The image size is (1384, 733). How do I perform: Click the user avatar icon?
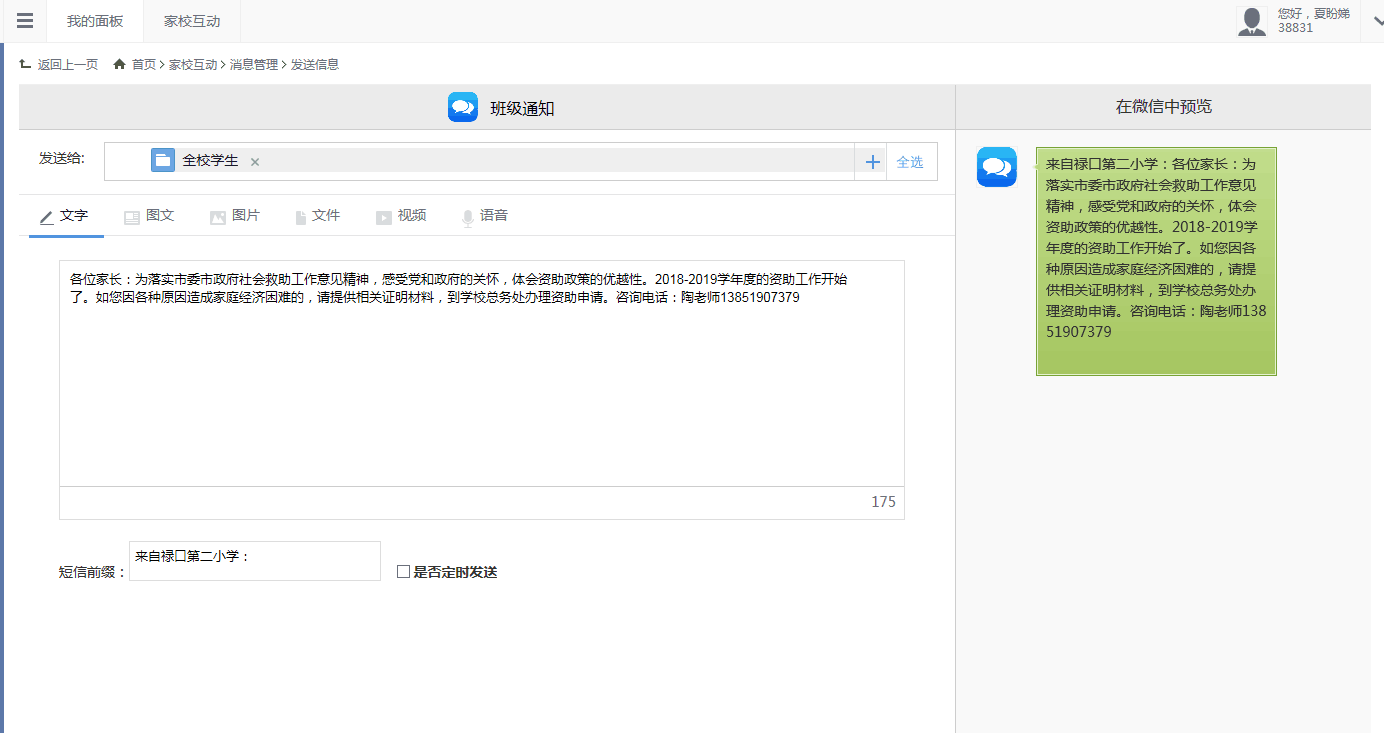[1252, 21]
